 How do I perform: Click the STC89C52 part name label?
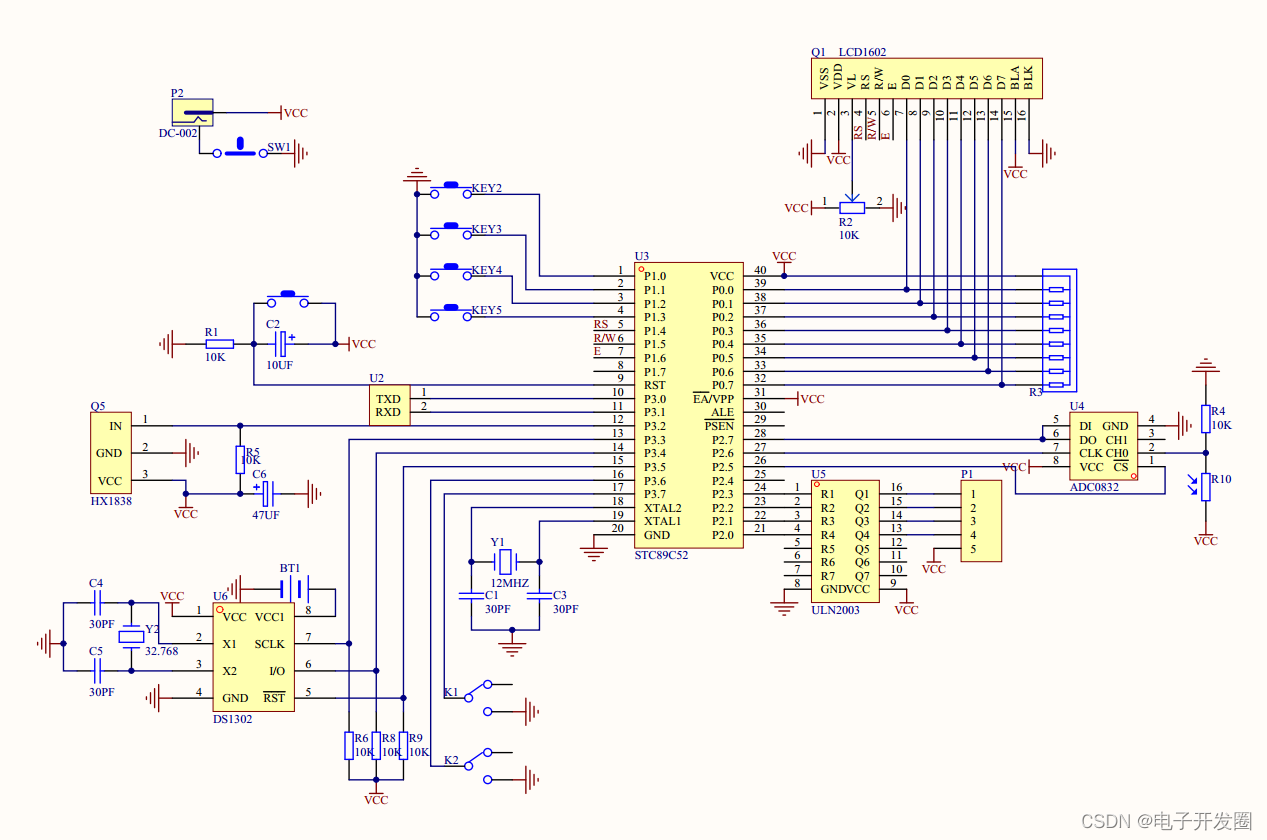(x=661, y=554)
